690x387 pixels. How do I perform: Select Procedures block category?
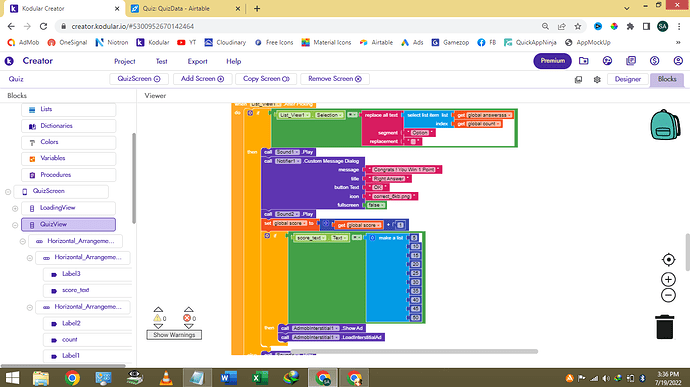[x=69, y=175]
